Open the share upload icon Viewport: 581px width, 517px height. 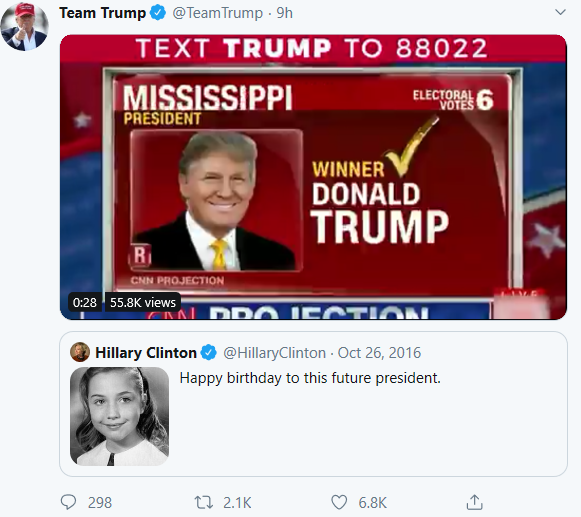pyautogui.click(x=474, y=502)
